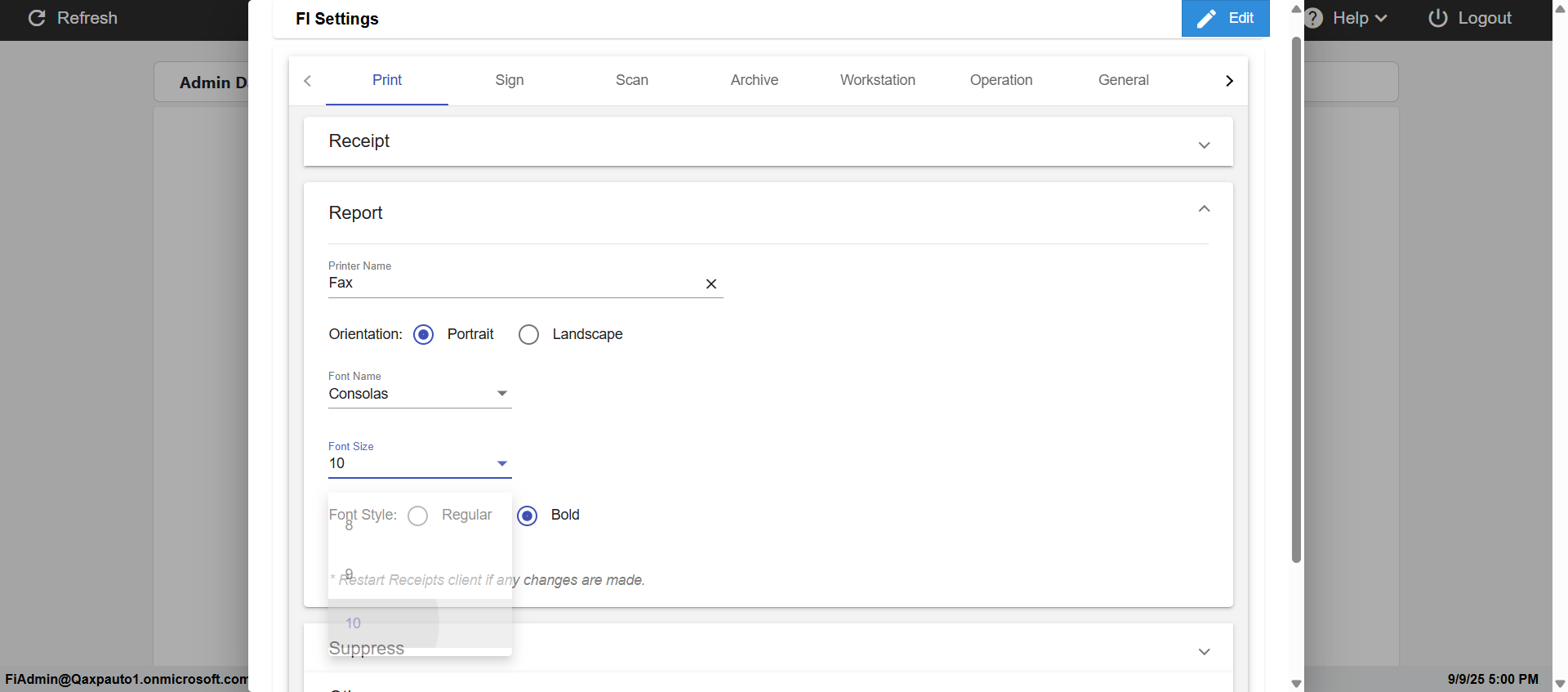This screenshot has height=692, width=1568.
Task: Switch to the Operation tab
Action: pyautogui.click(x=1001, y=80)
